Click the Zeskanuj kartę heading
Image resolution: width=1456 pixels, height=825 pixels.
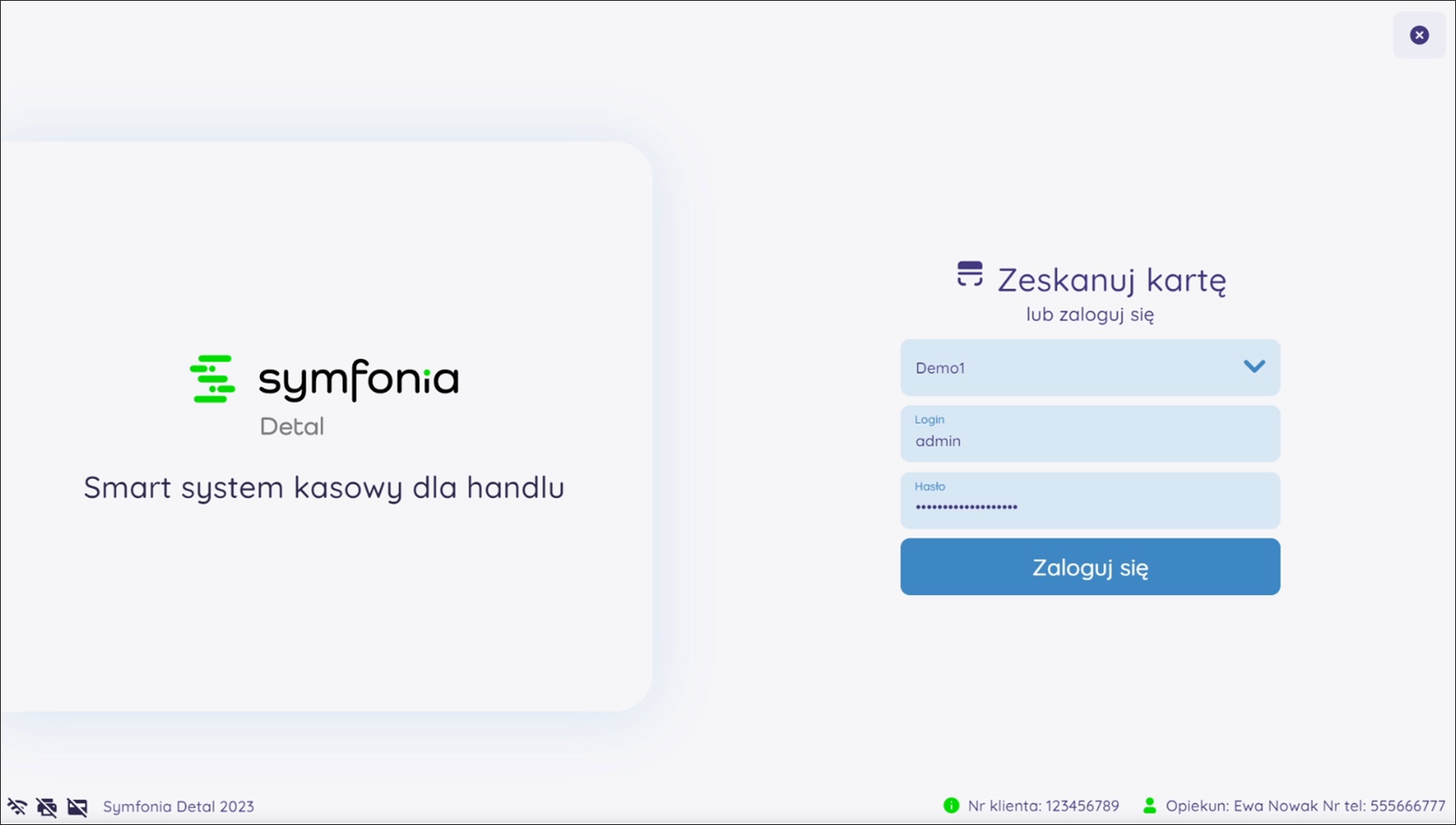coord(1112,280)
